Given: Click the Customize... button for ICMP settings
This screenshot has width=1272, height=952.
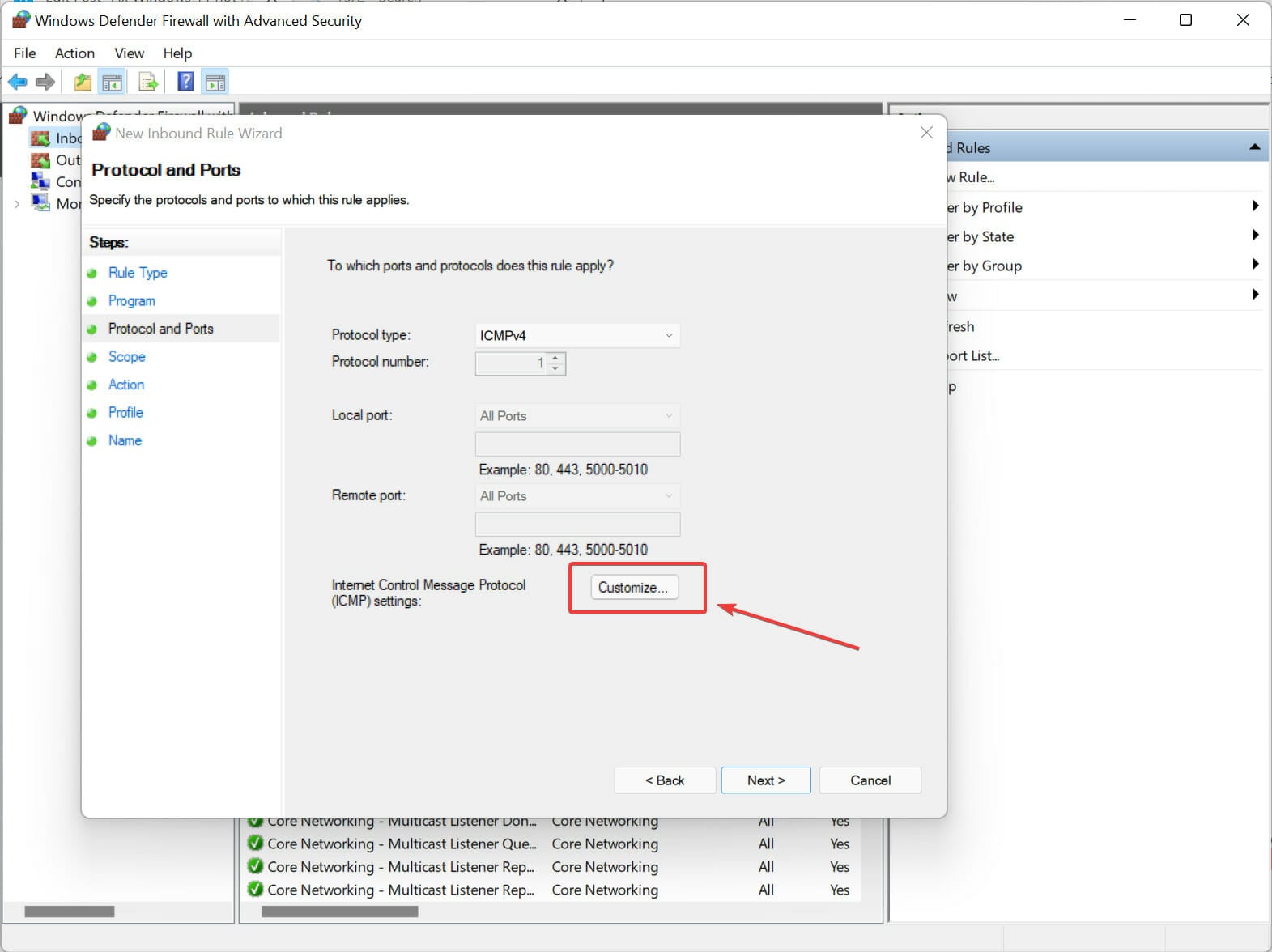Looking at the screenshot, I should pyautogui.click(x=634, y=588).
